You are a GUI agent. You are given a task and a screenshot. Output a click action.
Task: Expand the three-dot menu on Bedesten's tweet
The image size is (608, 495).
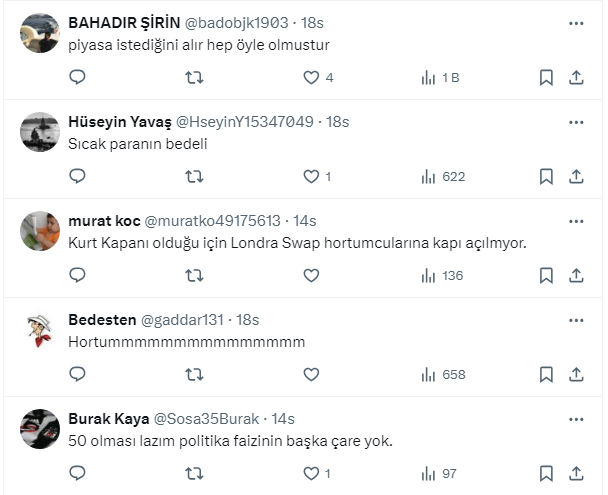point(576,319)
